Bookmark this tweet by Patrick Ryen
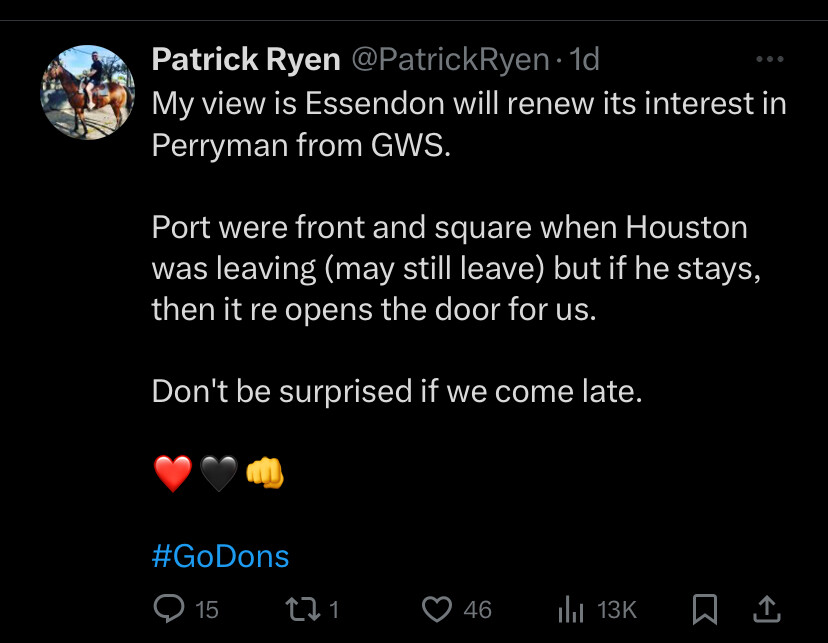Viewport: 828px width, 643px height. click(x=704, y=609)
